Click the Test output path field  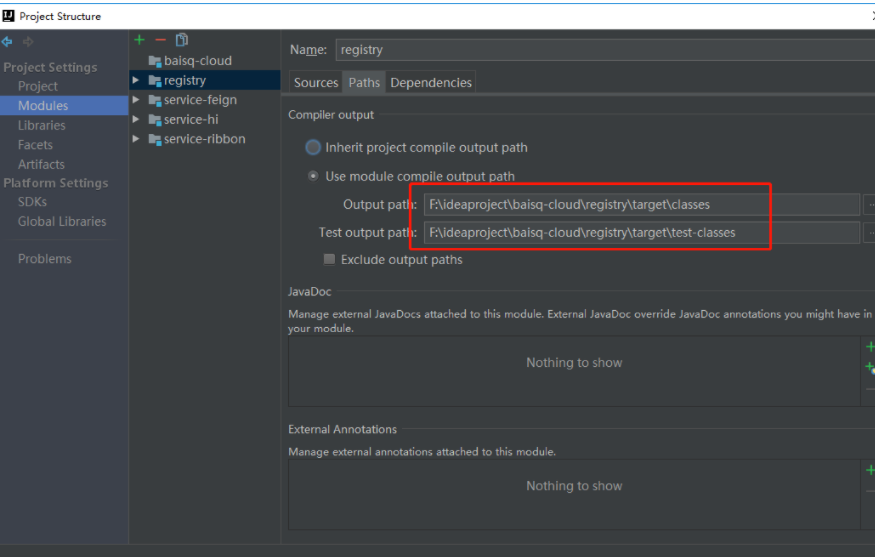(x=642, y=232)
